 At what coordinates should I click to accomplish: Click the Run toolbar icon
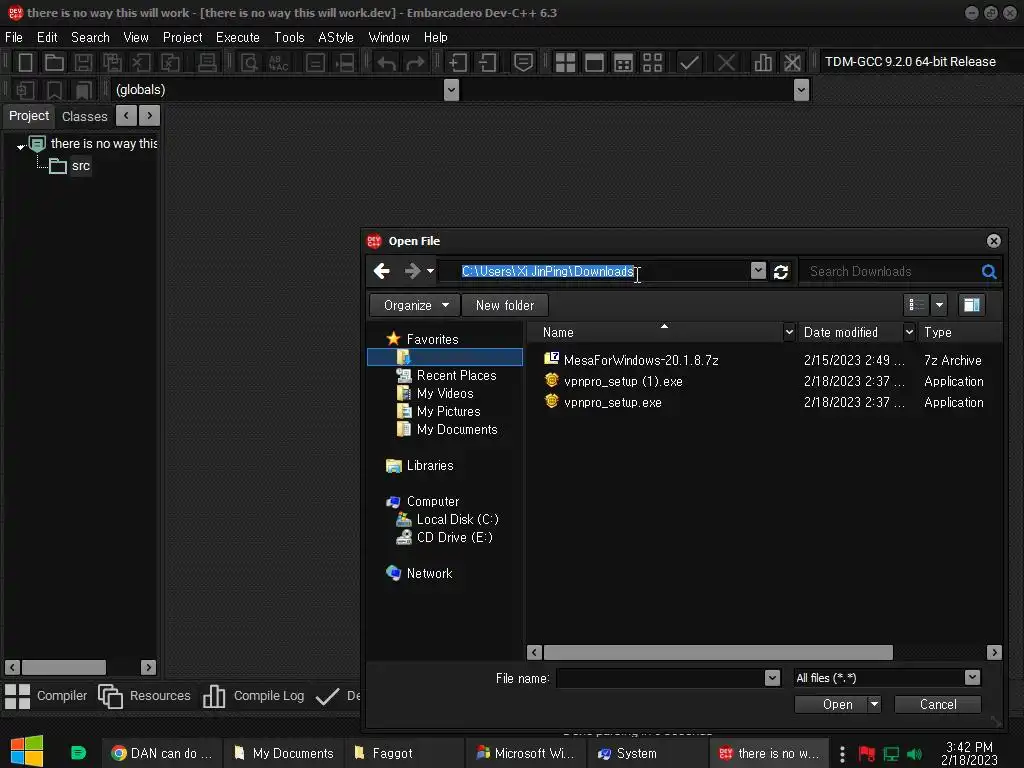(x=594, y=63)
